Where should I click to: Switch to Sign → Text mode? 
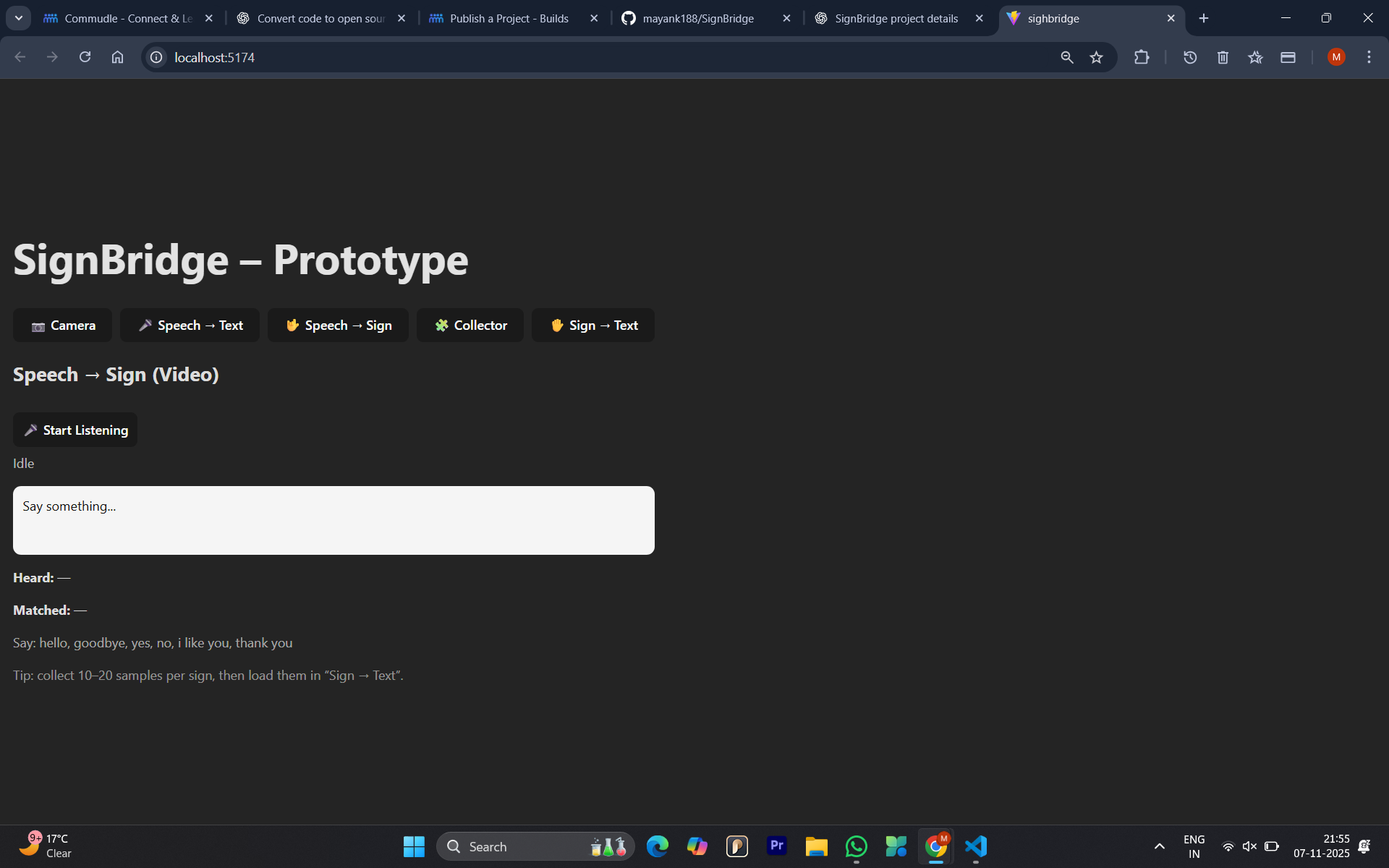(x=593, y=325)
